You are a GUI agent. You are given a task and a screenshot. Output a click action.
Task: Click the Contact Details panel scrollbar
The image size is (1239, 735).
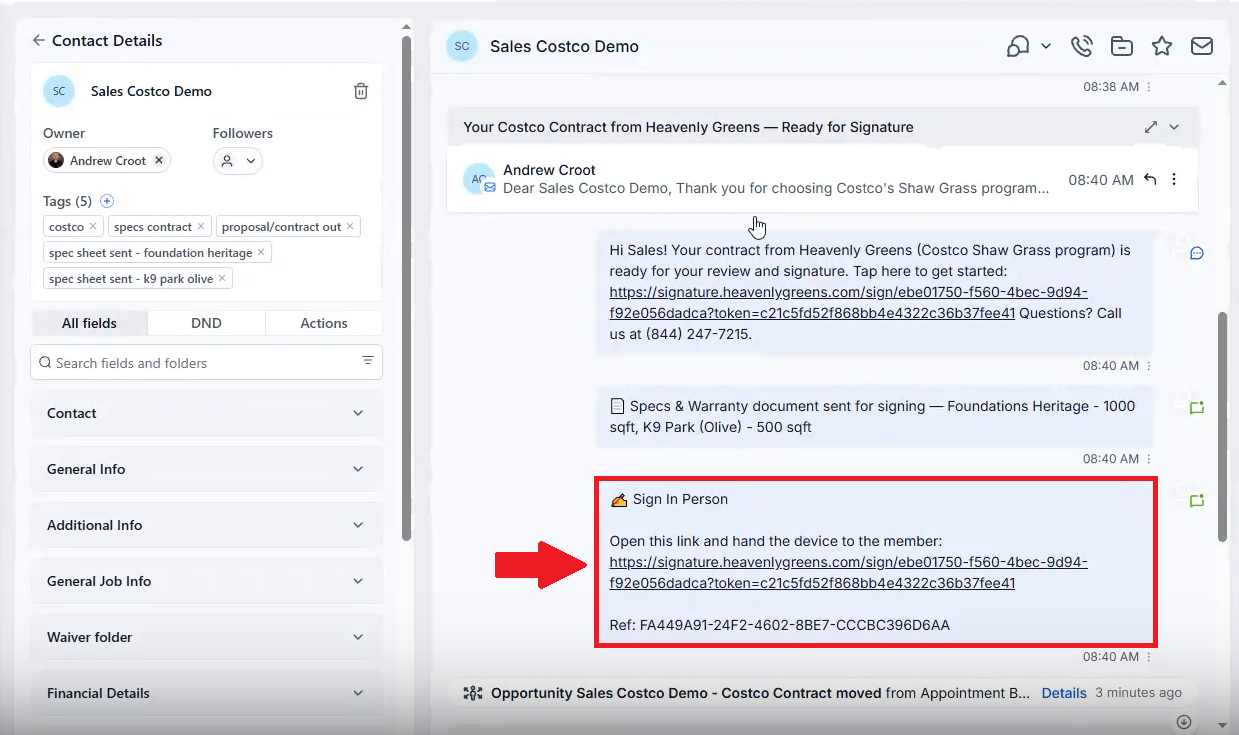click(x=406, y=288)
